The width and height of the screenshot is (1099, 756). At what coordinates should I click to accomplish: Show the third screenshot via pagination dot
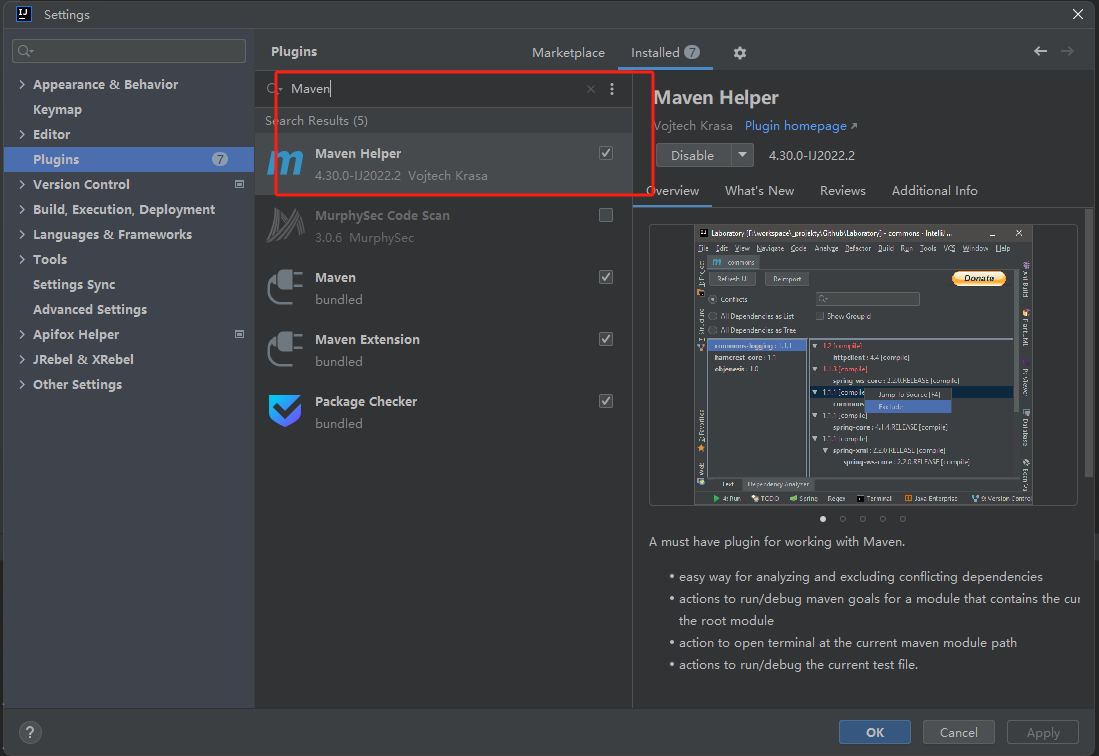863,519
